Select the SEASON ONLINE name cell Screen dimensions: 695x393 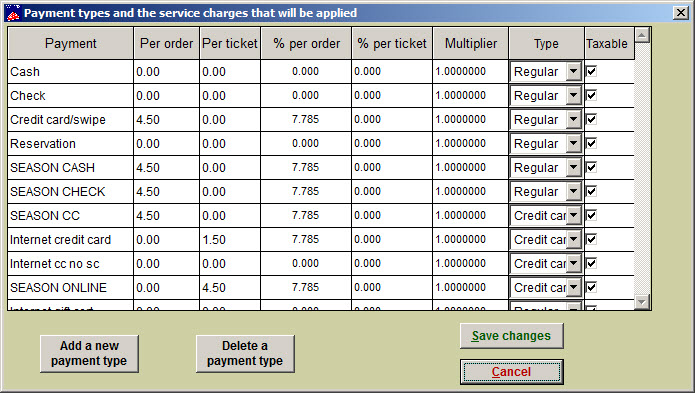(x=70, y=287)
